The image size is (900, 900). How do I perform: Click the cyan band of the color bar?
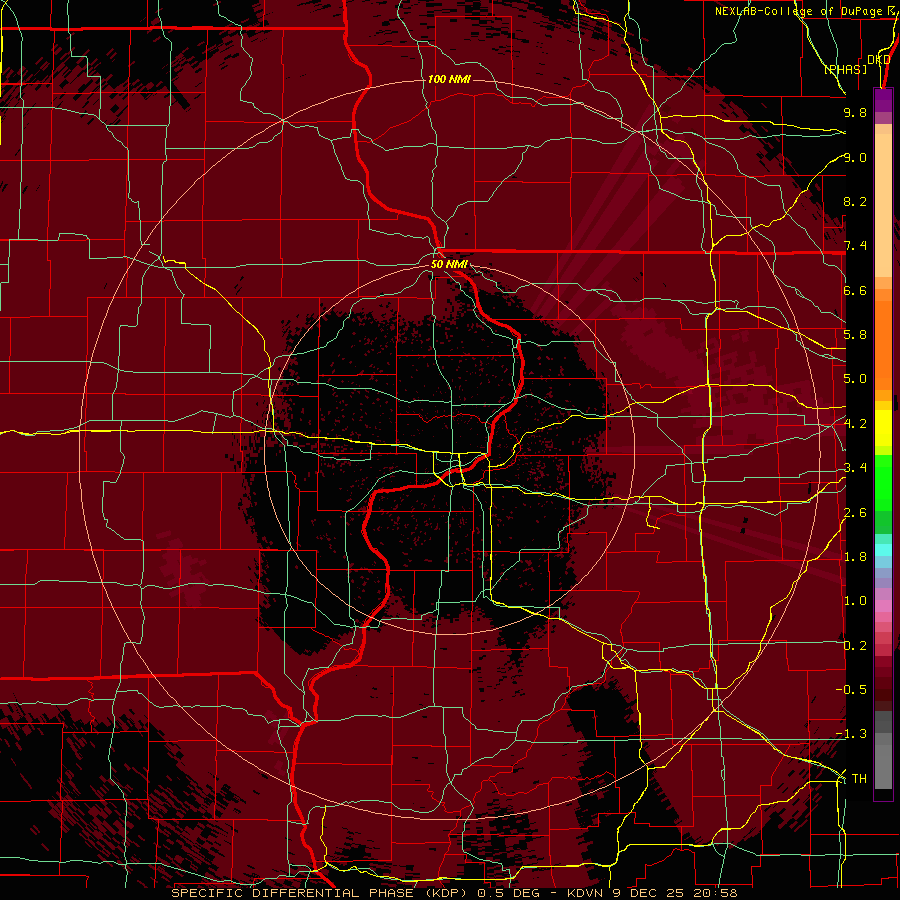coord(883,549)
